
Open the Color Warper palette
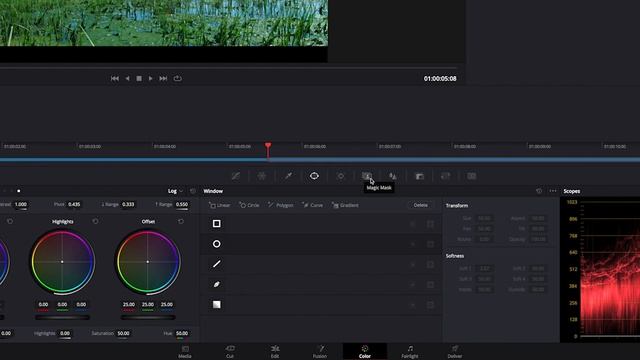coord(262,176)
